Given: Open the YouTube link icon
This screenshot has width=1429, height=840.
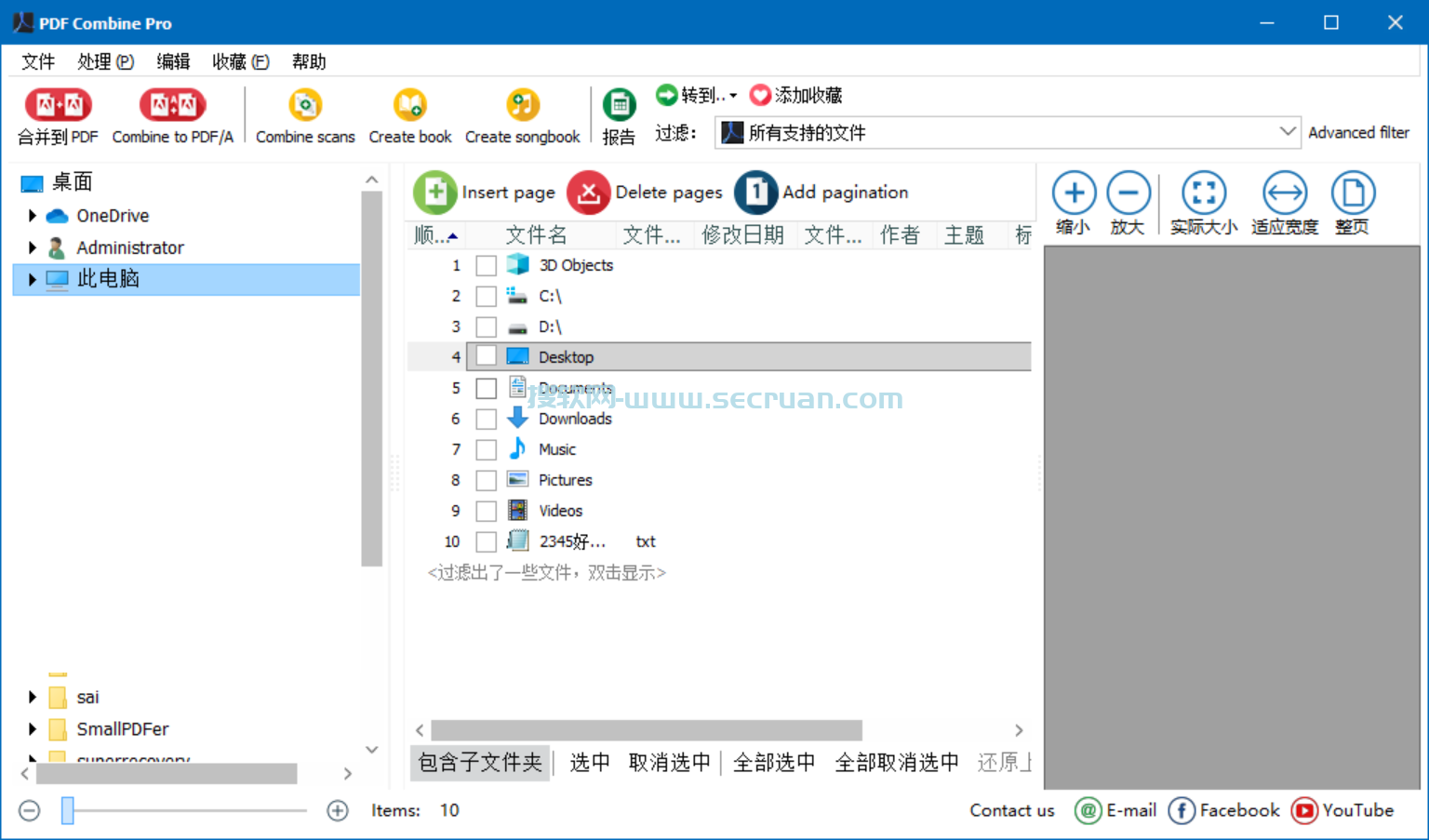Looking at the screenshot, I should click(1304, 810).
